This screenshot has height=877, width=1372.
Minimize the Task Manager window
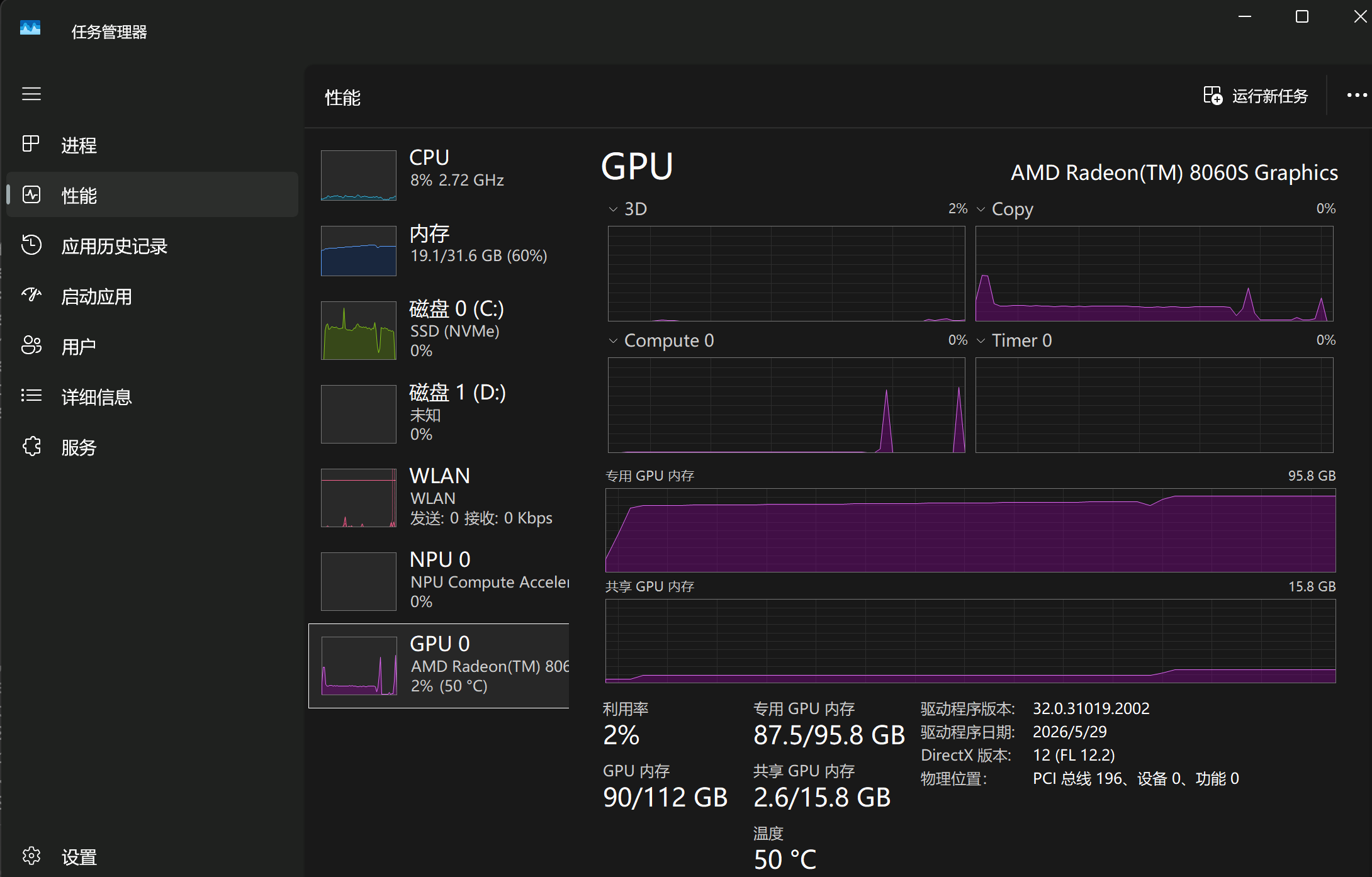click(x=1244, y=16)
